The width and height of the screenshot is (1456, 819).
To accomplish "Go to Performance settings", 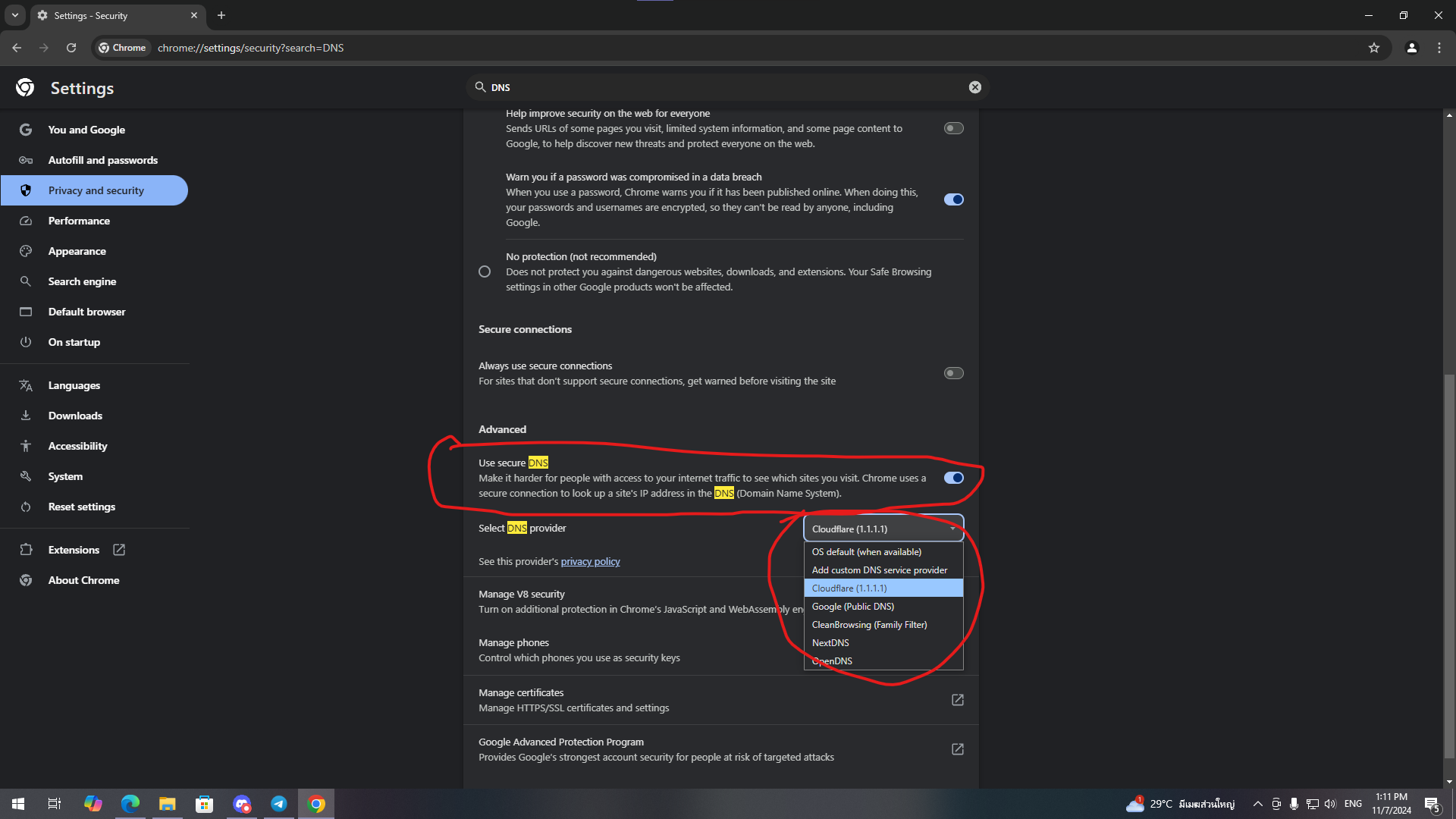I will pos(95,221).
